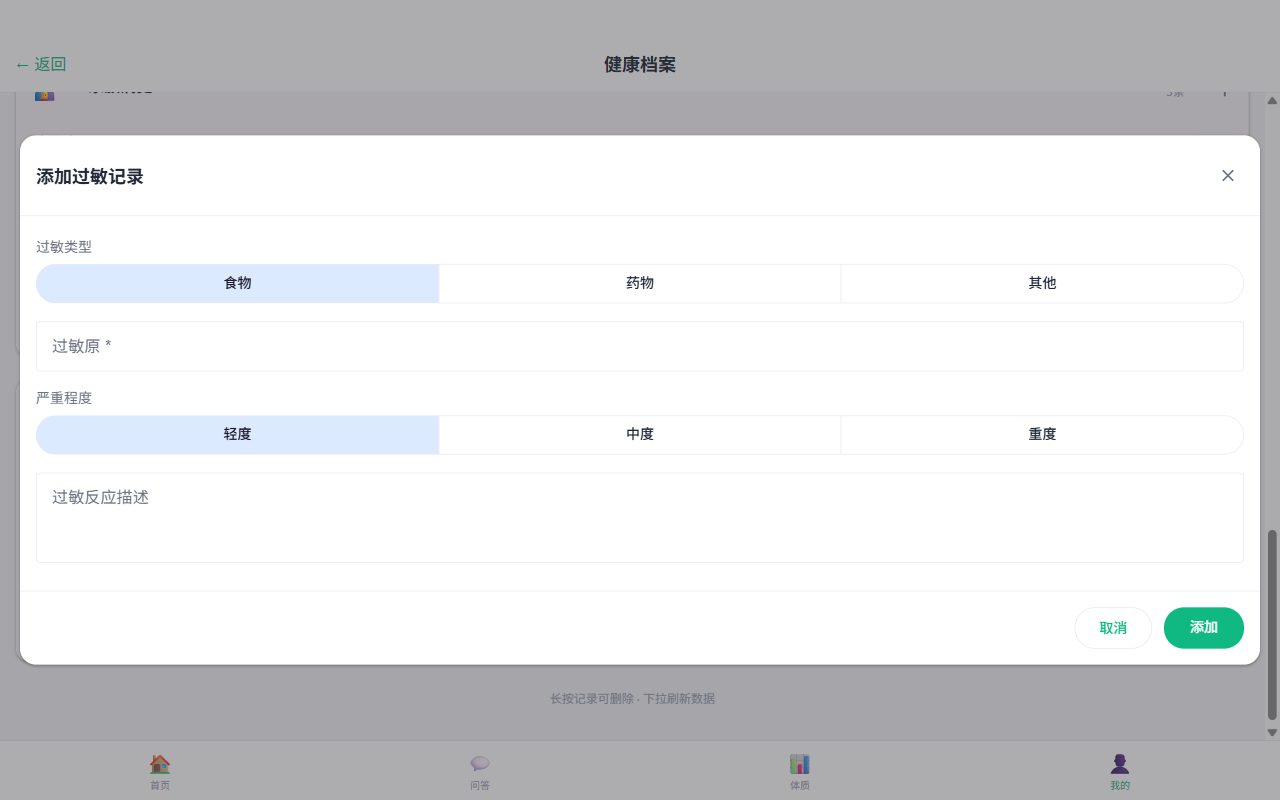
Task: Click the scrollbar down arrow
Action: click(x=1272, y=732)
